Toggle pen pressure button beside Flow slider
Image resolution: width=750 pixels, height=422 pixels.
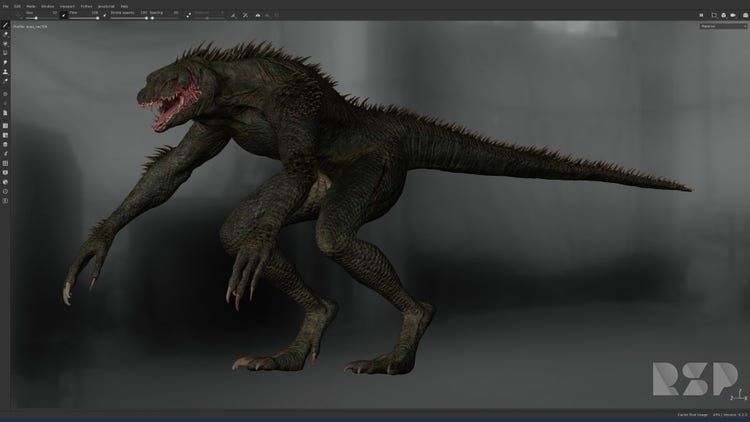[65, 15]
